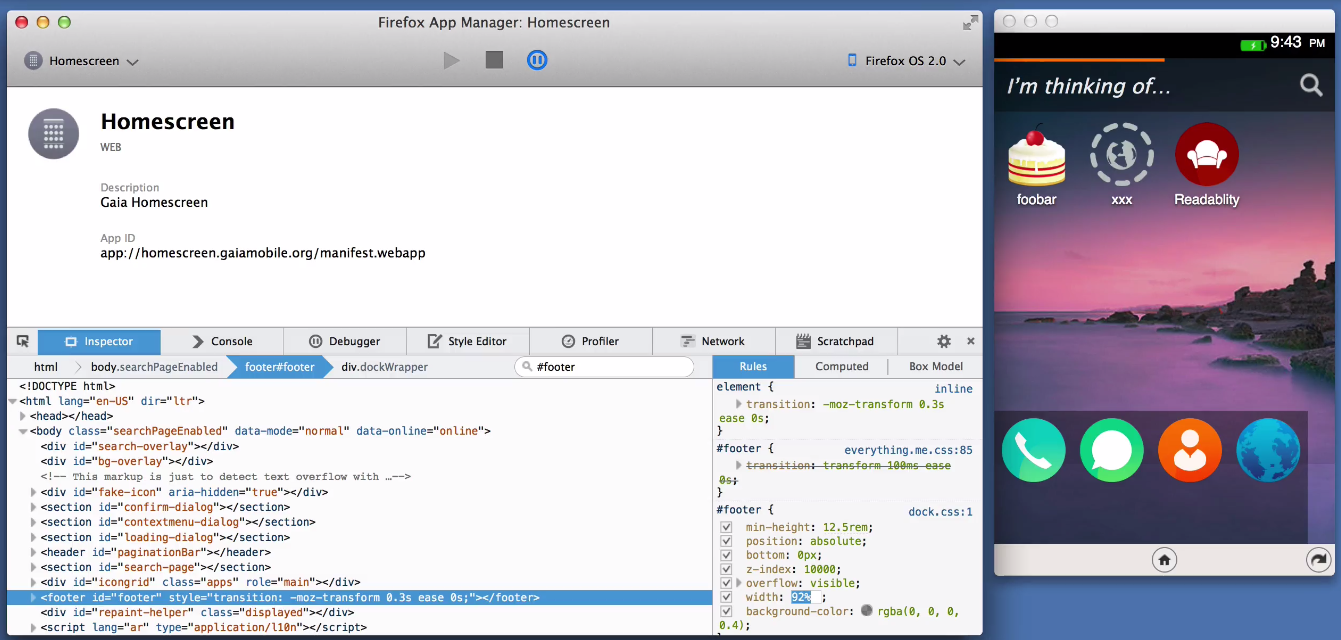This screenshot has width=1341, height=640.
Task: Click the rgba background color swatch
Action: click(x=866, y=611)
